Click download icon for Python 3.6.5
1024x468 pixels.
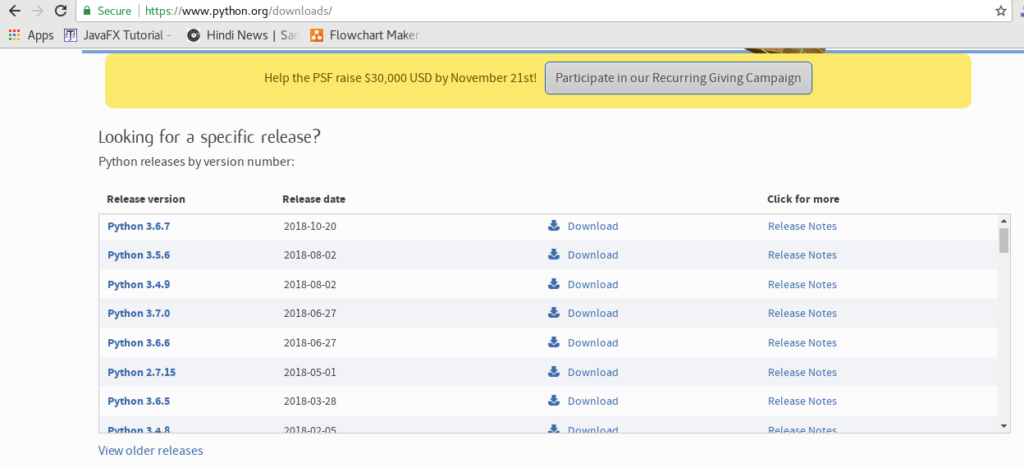point(554,401)
